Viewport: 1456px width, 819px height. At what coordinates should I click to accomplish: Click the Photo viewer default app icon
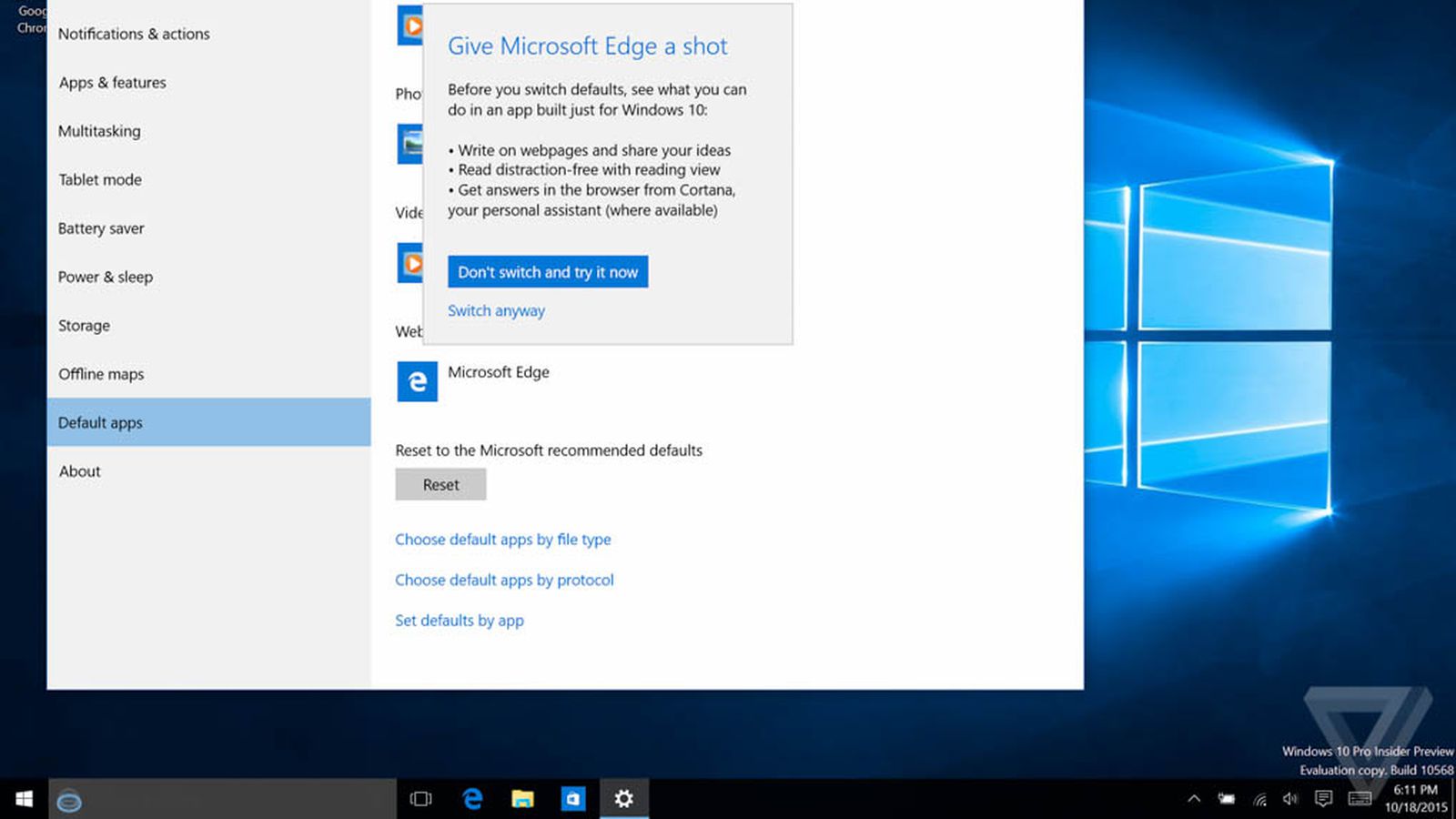(409, 144)
